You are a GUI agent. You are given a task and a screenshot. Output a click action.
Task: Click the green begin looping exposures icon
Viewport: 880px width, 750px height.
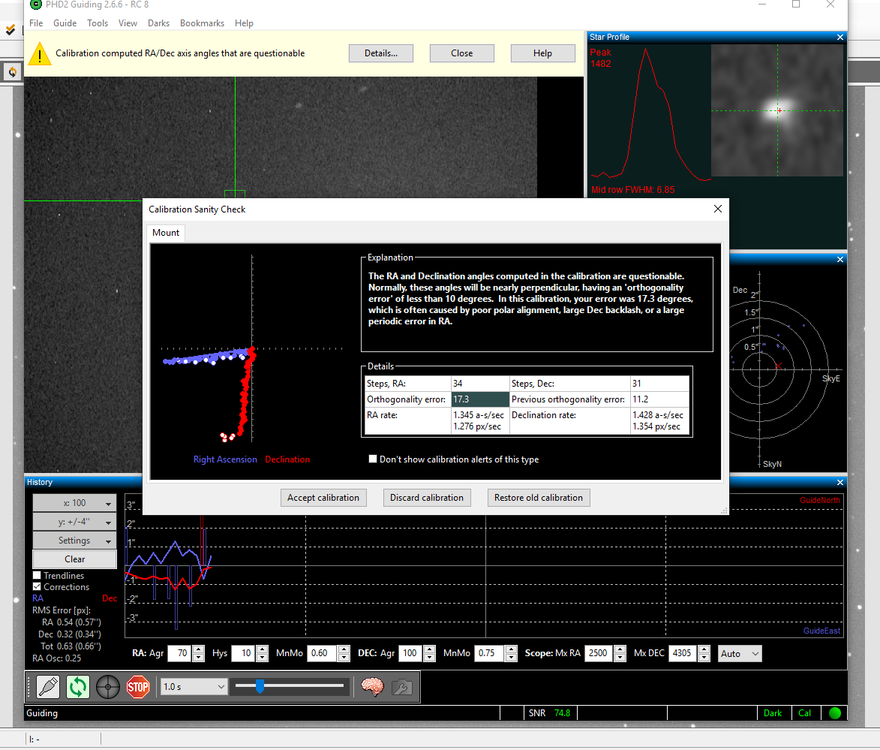(77, 687)
